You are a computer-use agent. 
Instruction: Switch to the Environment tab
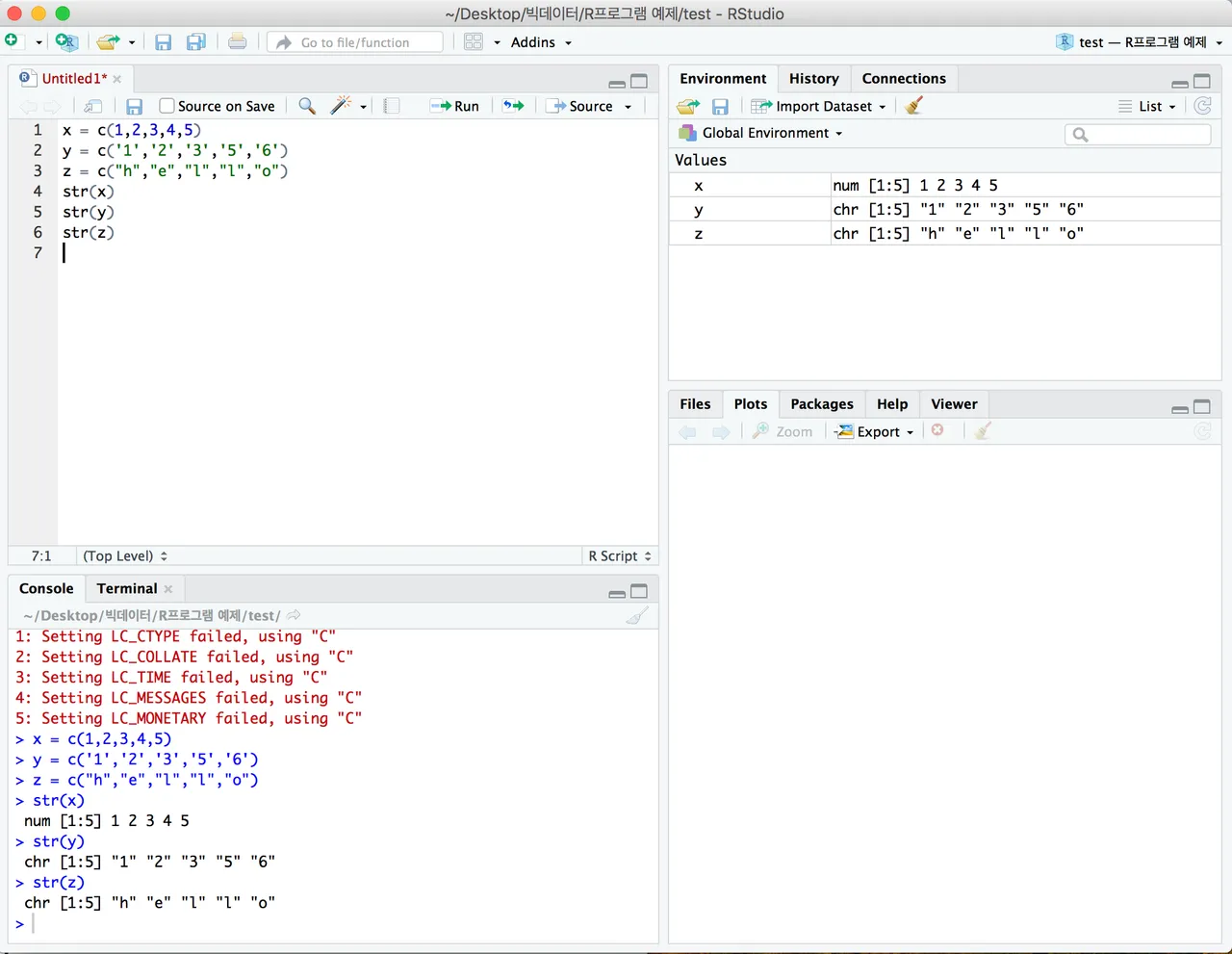tap(723, 79)
